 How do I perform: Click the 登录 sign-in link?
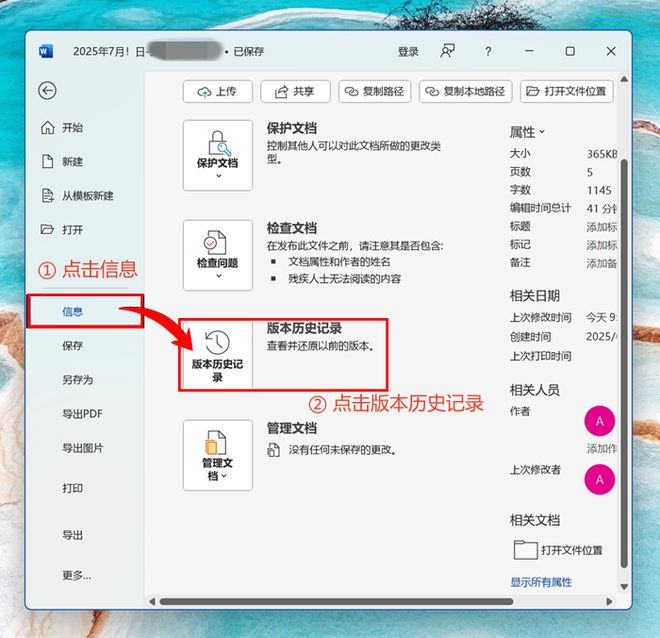pyautogui.click(x=408, y=52)
